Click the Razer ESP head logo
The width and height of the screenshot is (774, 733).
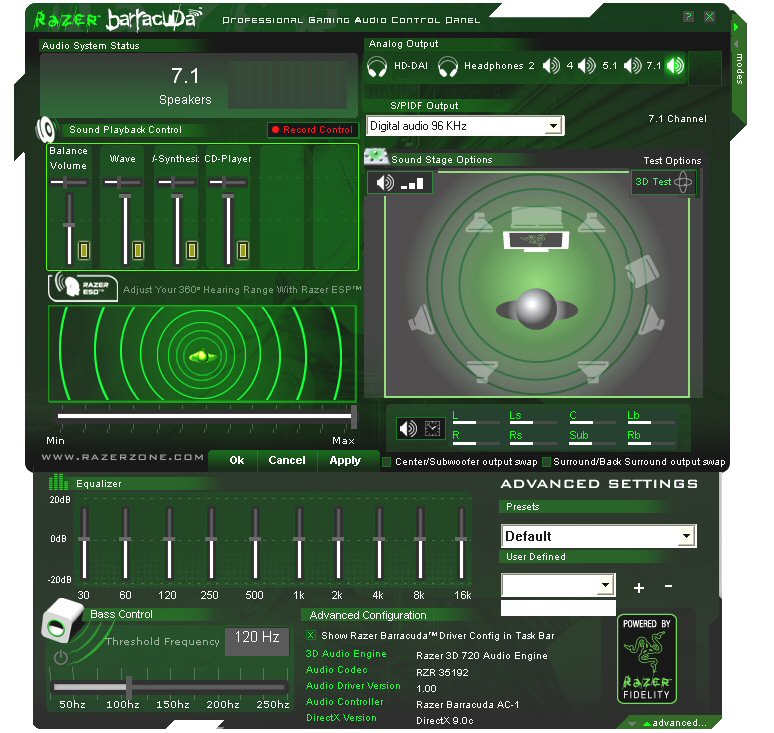tap(82, 286)
